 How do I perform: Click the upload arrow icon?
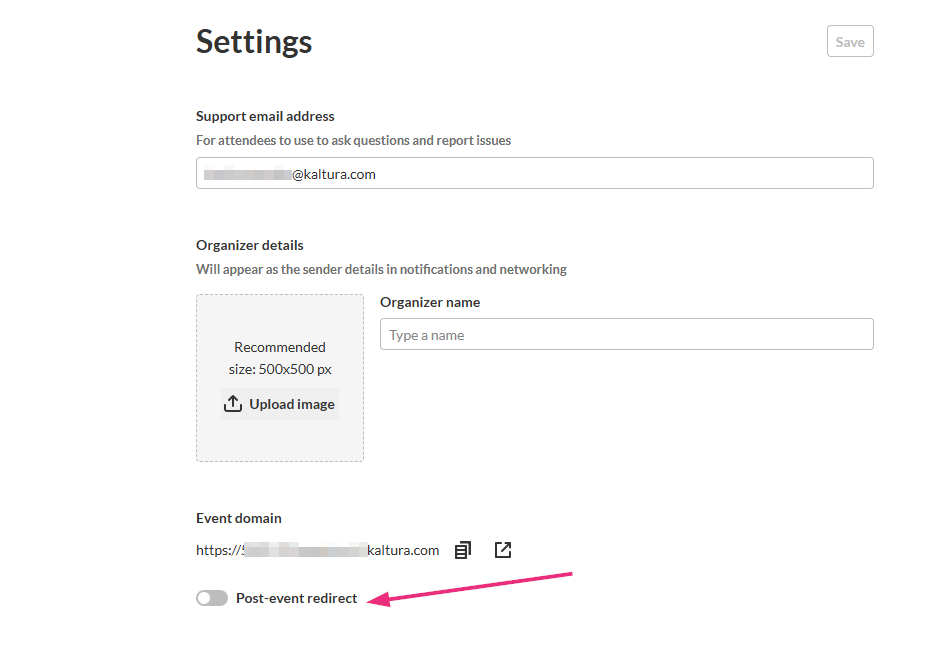233,404
